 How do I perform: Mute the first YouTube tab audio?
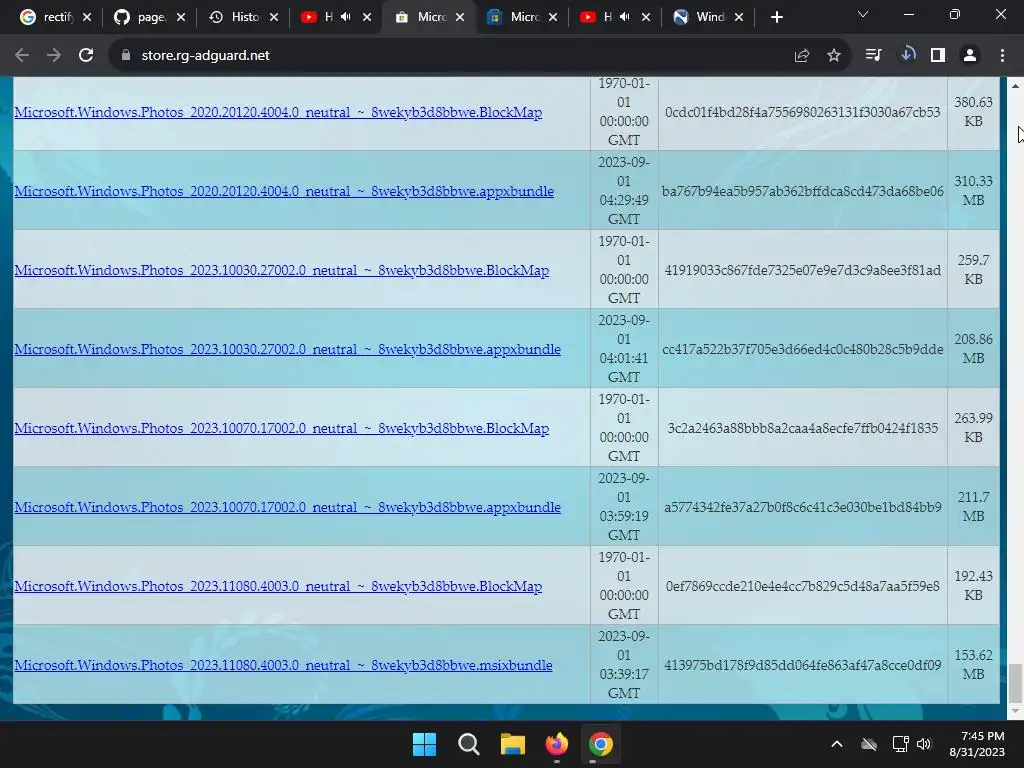(345, 17)
